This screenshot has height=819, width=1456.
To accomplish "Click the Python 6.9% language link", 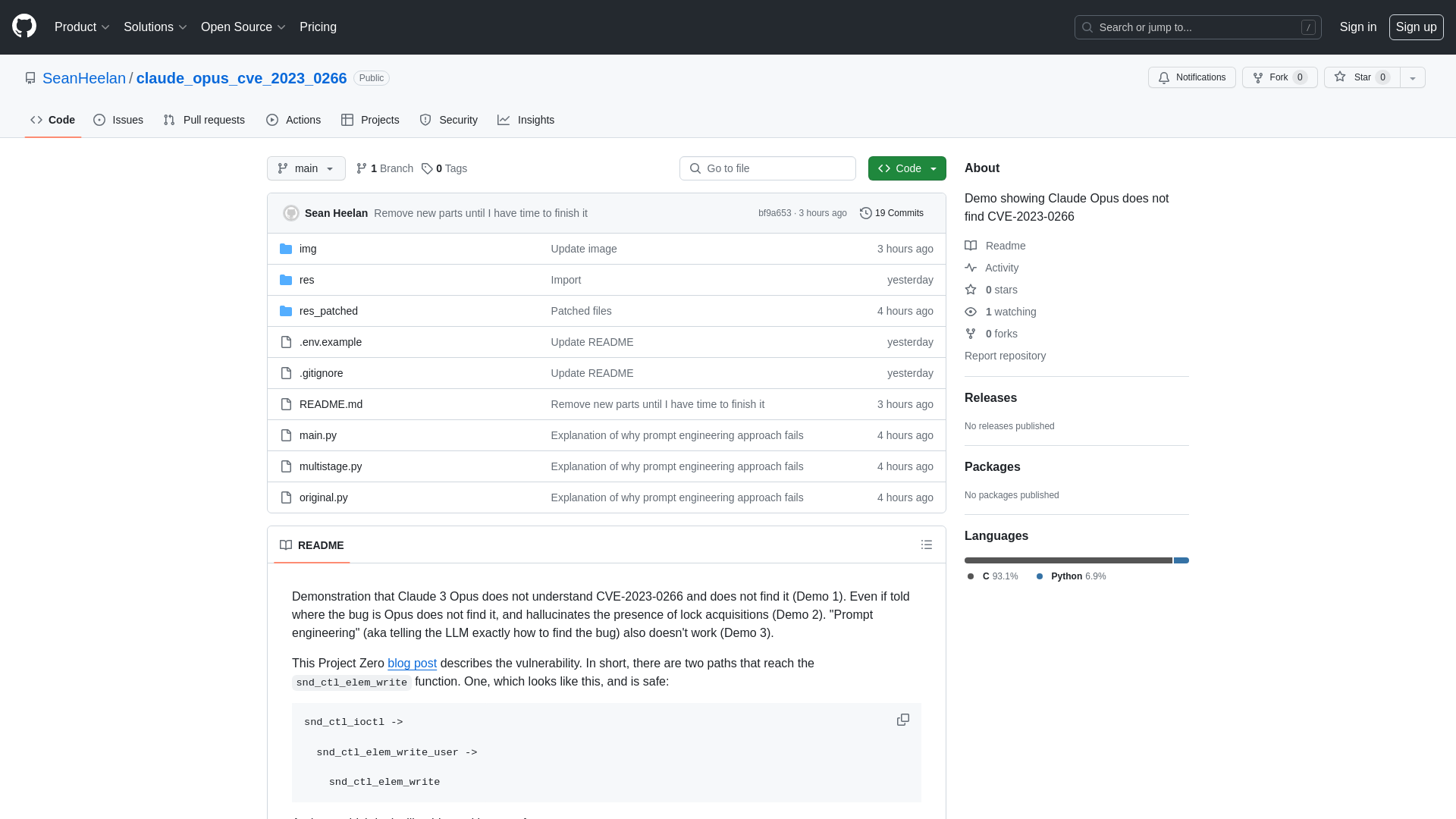I will point(1071,576).
